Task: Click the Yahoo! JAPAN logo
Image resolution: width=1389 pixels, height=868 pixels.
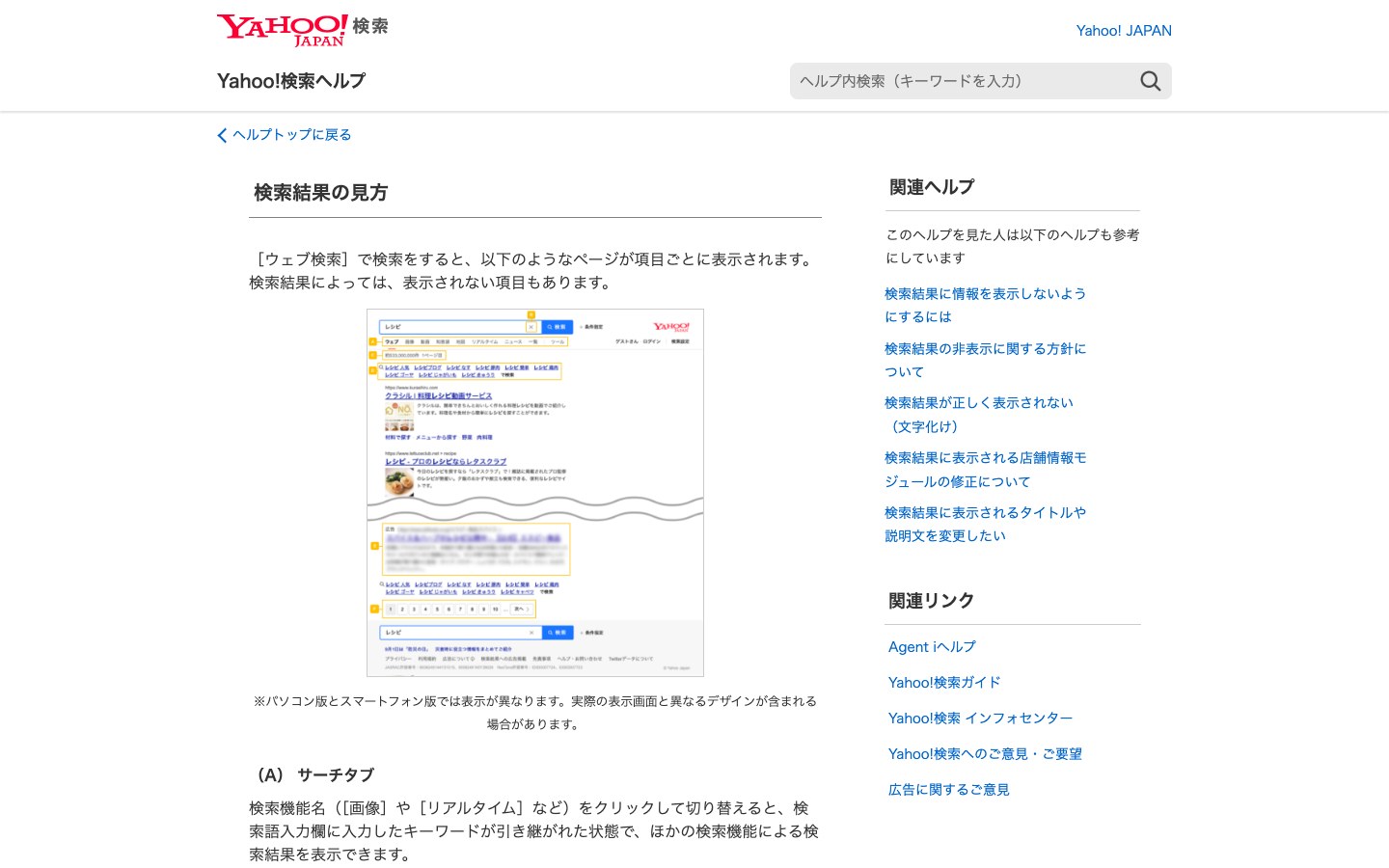Action: click(x=302, y=29)
